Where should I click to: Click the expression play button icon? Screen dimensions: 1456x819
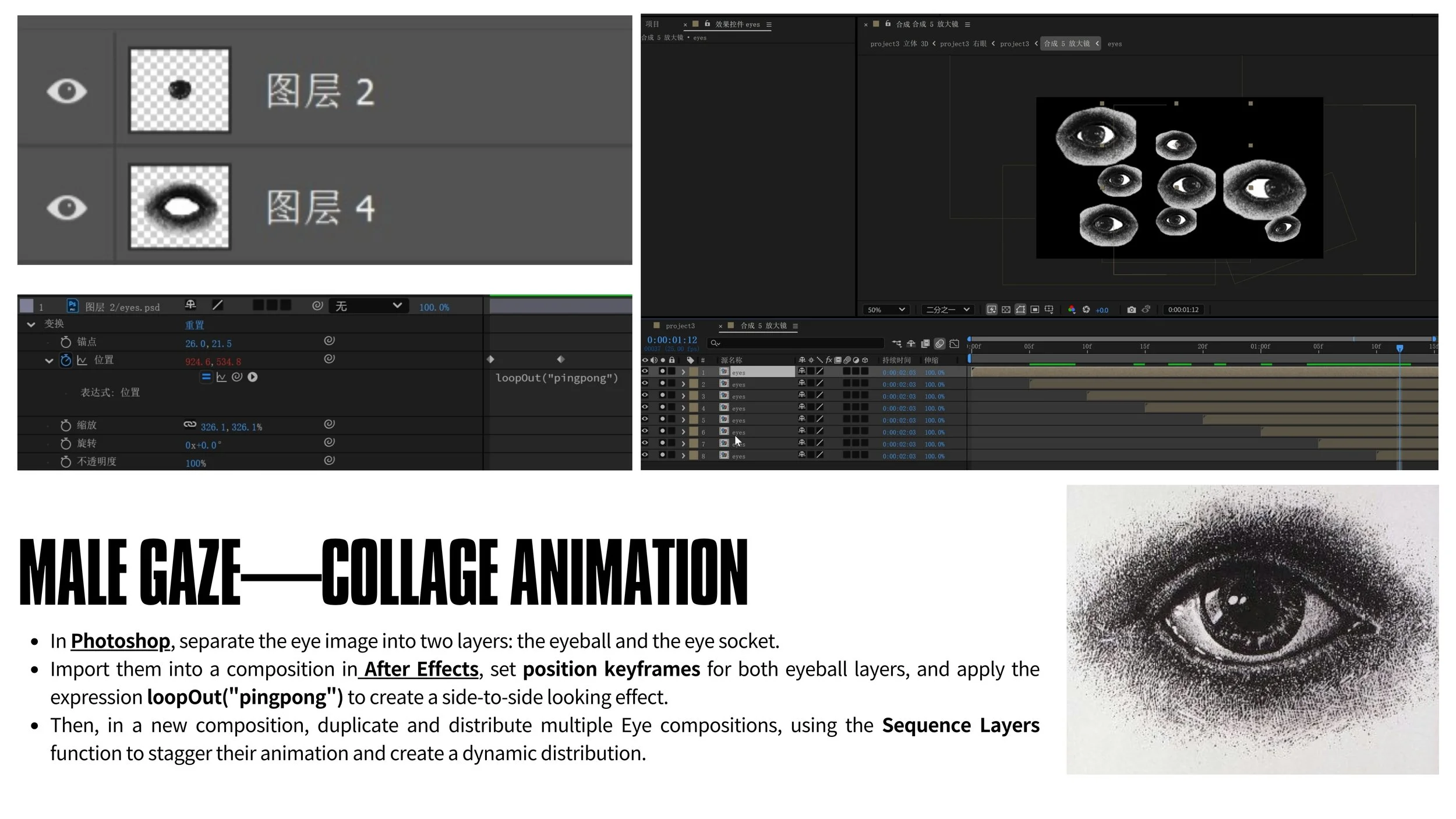coord(253,377)
